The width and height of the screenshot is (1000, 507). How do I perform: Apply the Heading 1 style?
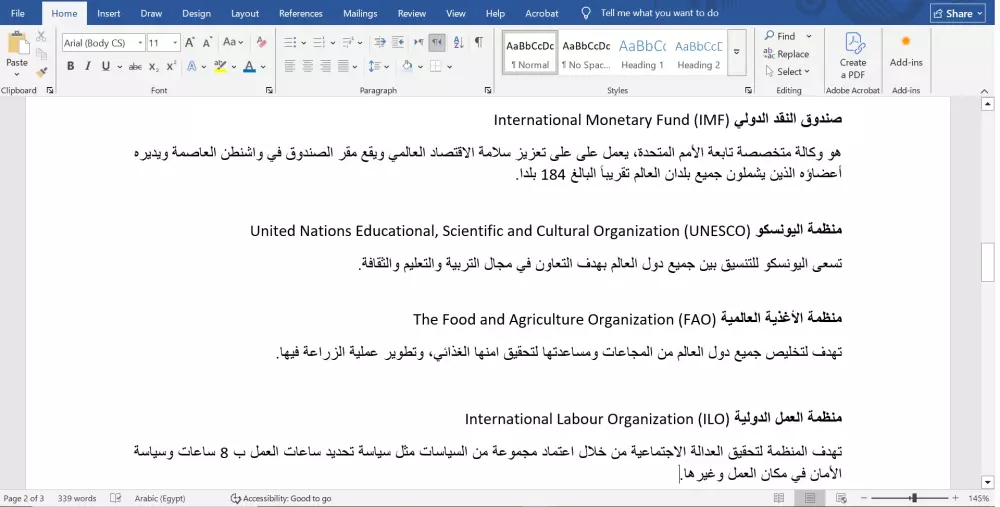[x=642, y=52]
